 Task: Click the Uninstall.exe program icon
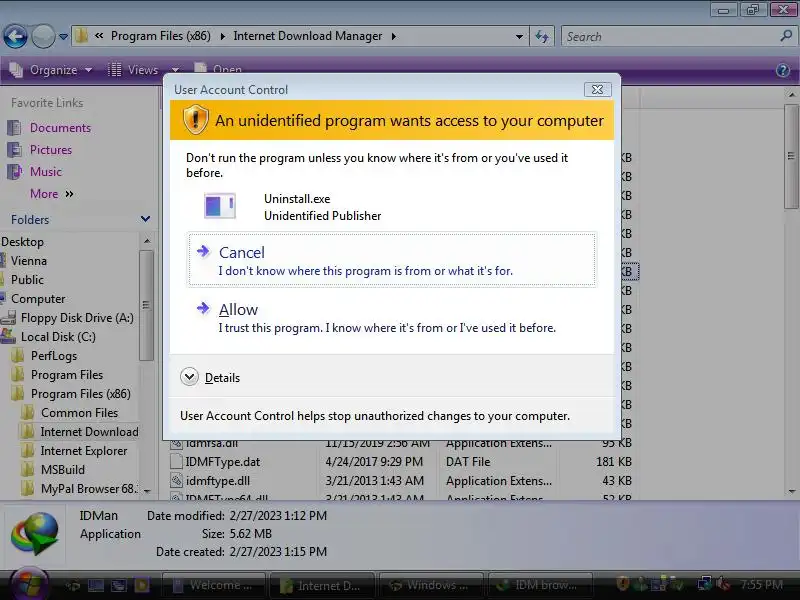(x=220, y=207)
